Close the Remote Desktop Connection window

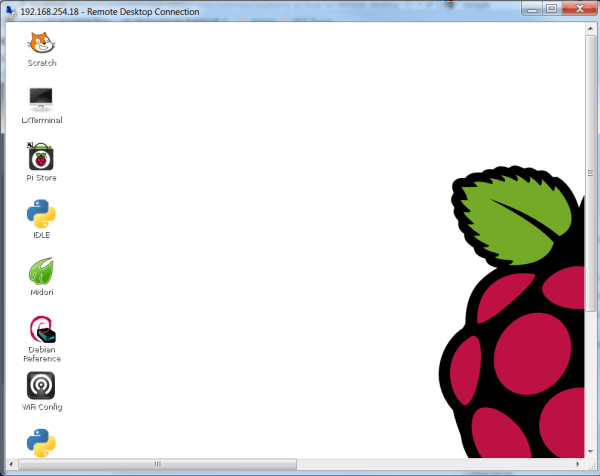coord(580,9)
